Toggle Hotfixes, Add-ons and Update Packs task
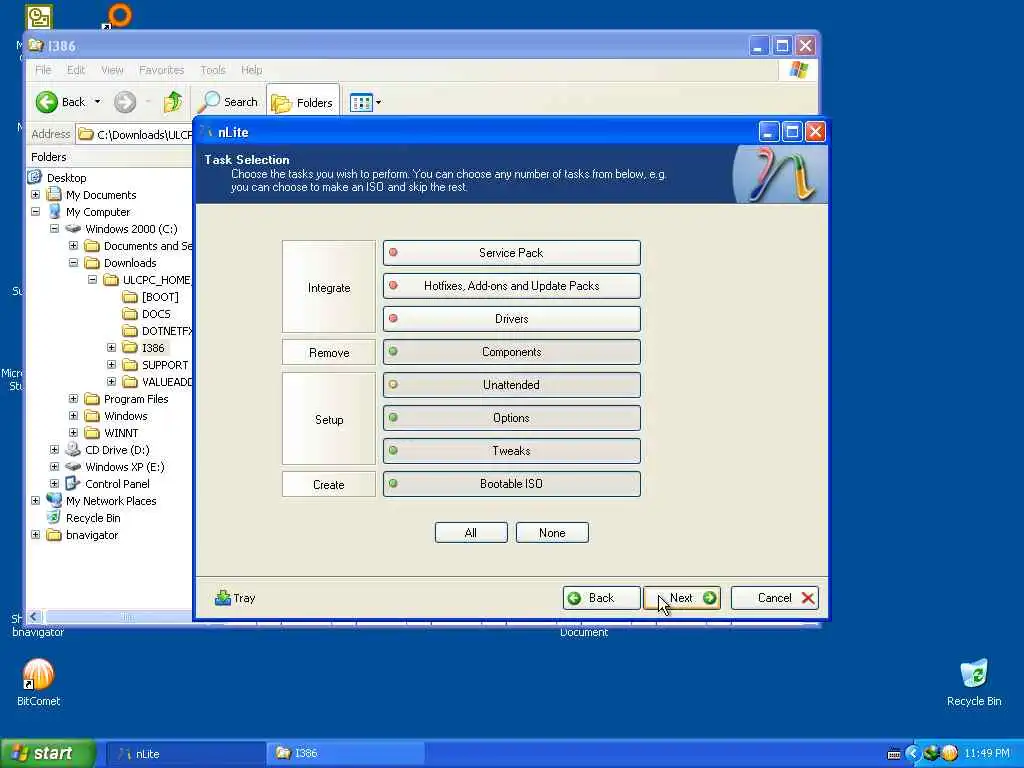 pos(511,286)
